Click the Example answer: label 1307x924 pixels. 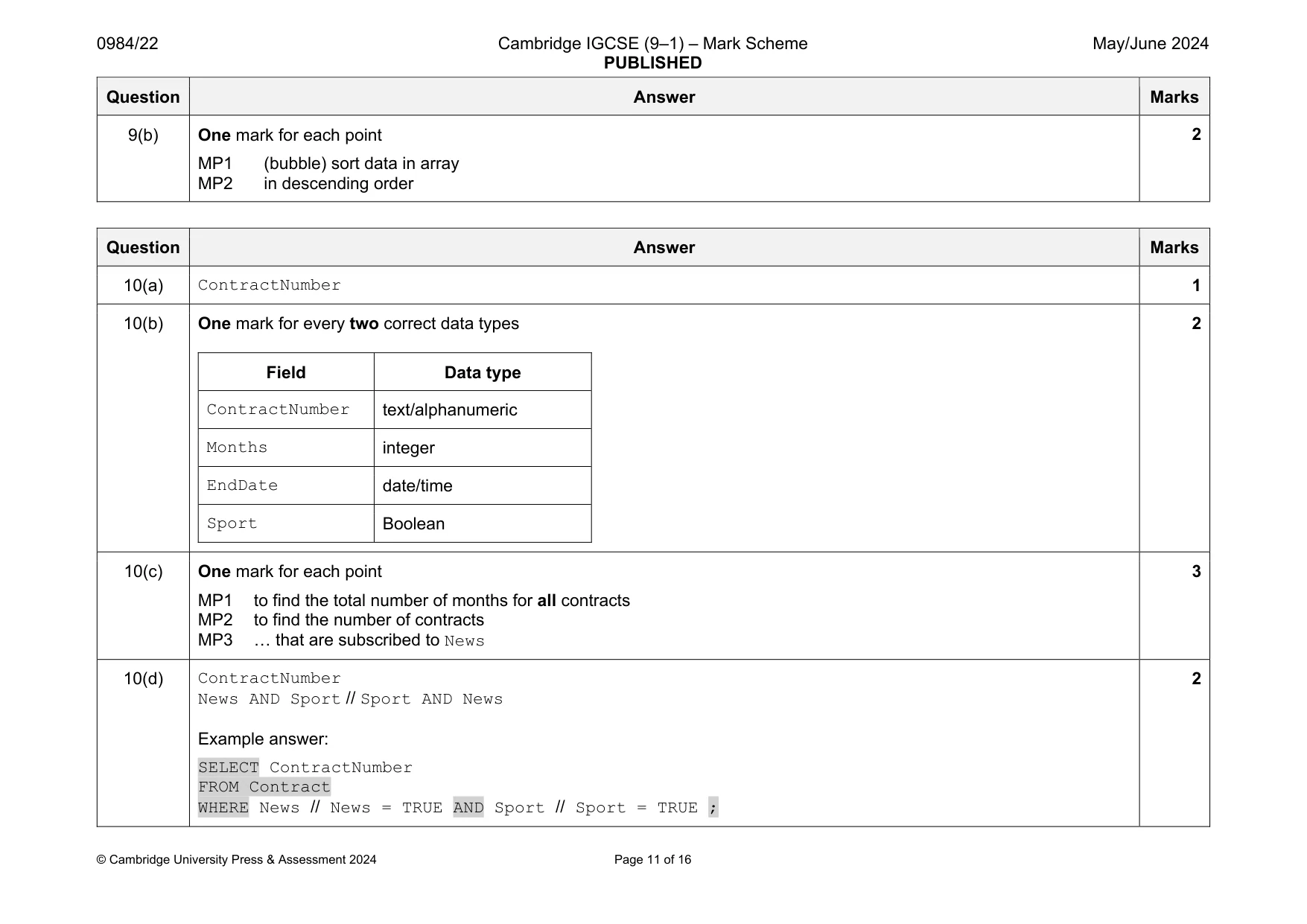pos(263,739)
